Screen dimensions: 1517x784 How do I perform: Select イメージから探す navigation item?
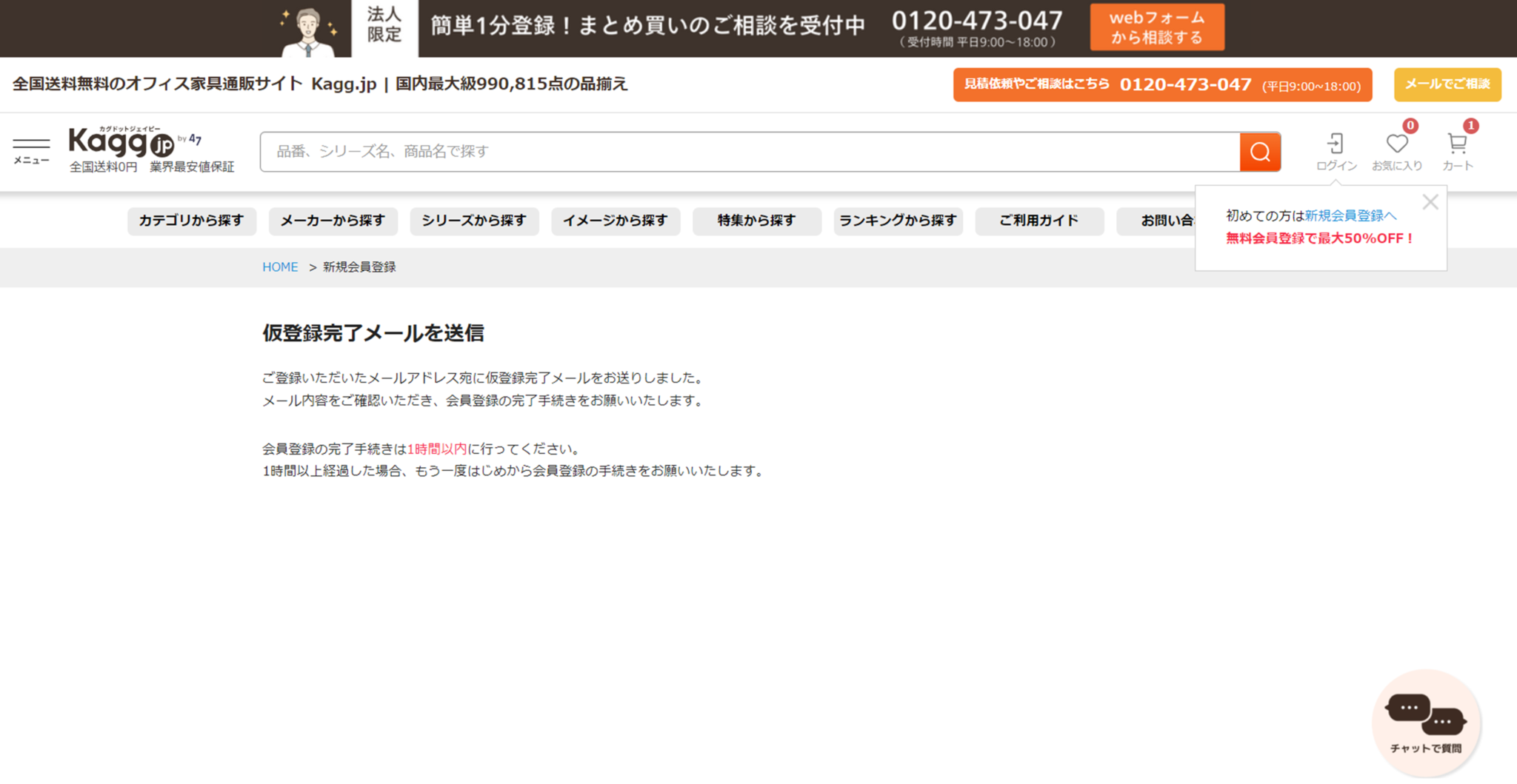(616, 221)
